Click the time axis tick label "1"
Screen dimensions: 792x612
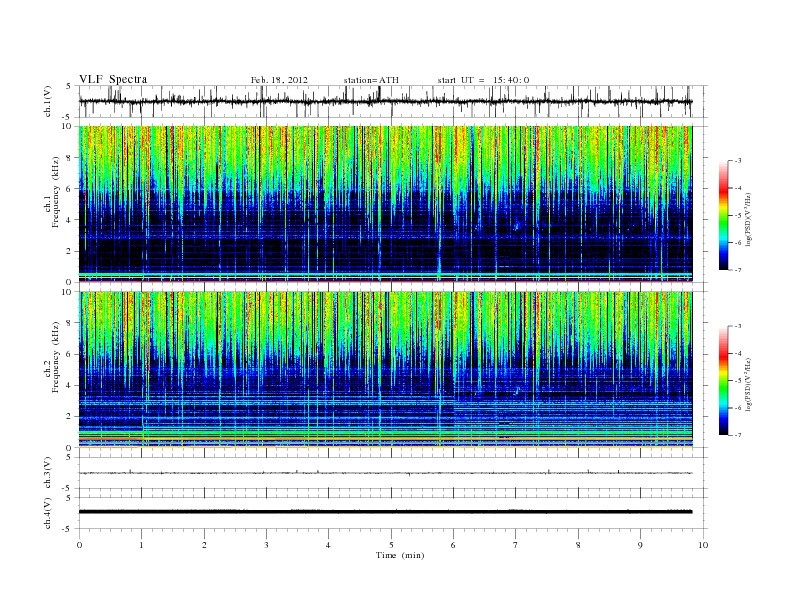point(142,545)
